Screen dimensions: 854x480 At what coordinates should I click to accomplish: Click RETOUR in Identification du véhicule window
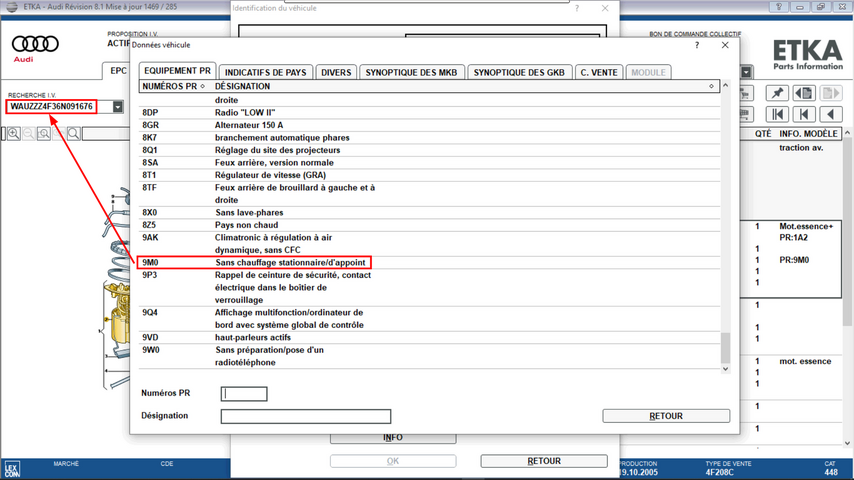(x=544, y=461)
